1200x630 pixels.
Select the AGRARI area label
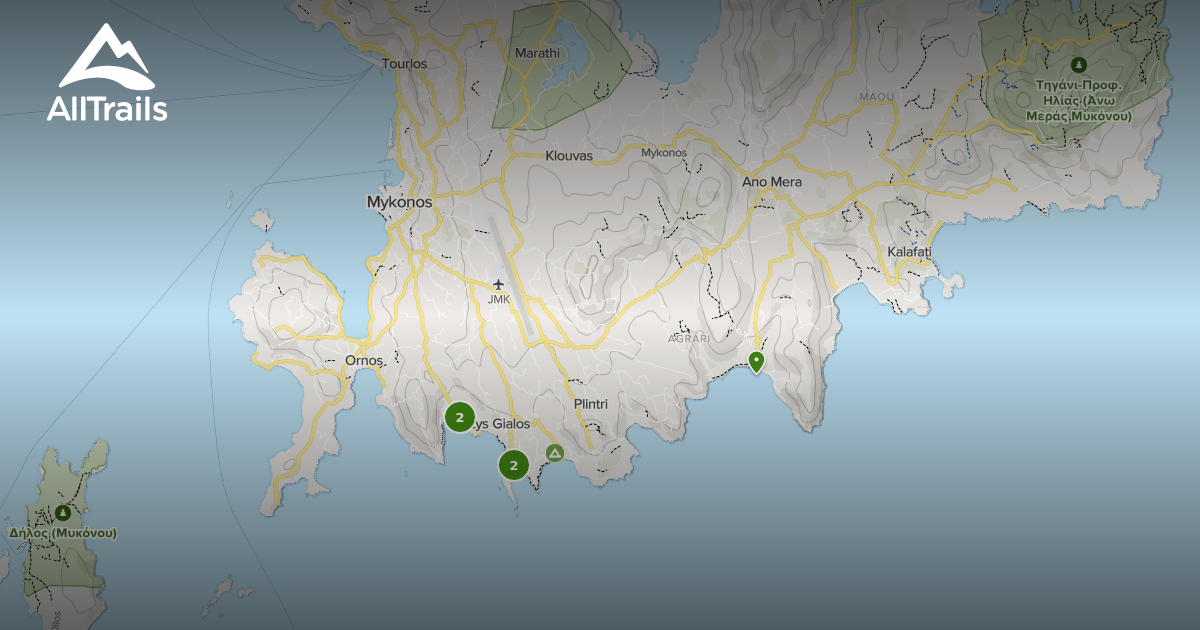click(x=688, y=340)
